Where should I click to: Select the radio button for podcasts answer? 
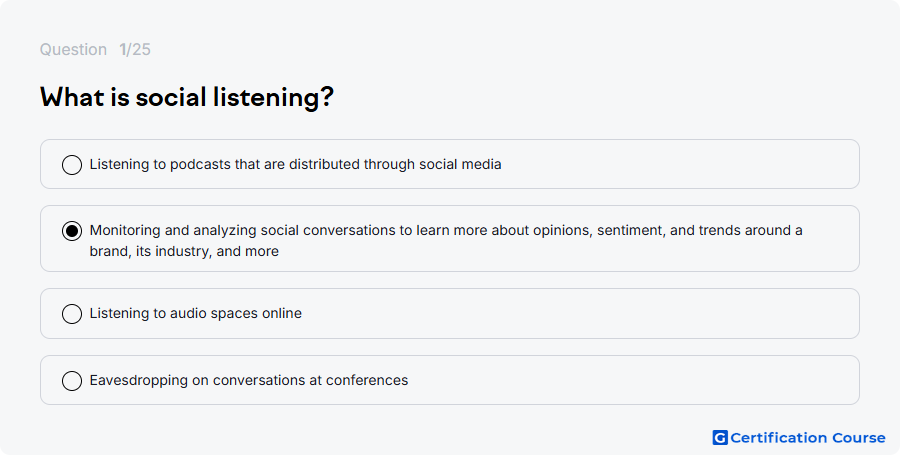(72, 165)
